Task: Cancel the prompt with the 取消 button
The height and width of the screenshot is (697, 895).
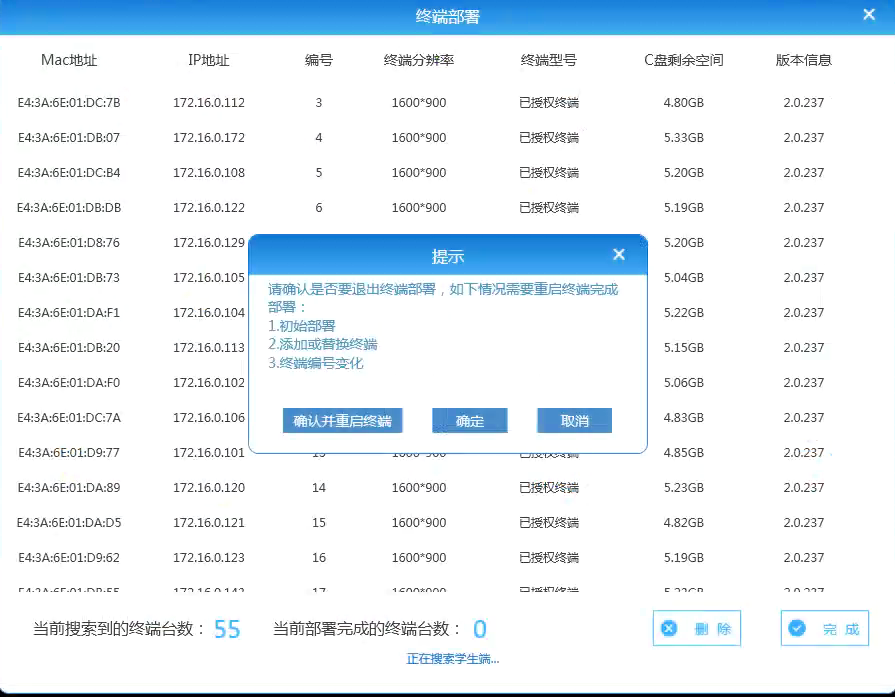Action: (574, 421)
